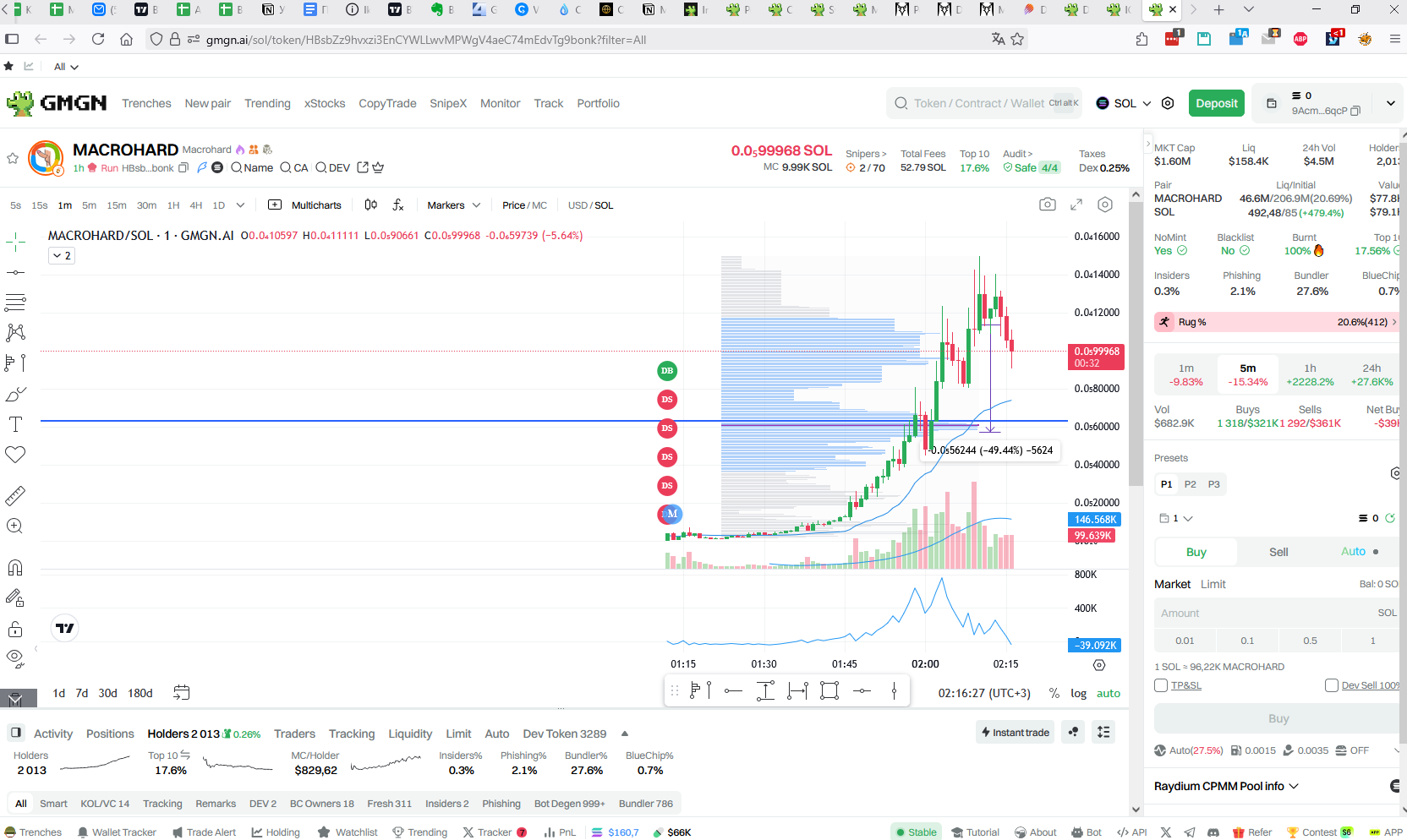Expand the Rug % details row

(x=1276, y=322)
